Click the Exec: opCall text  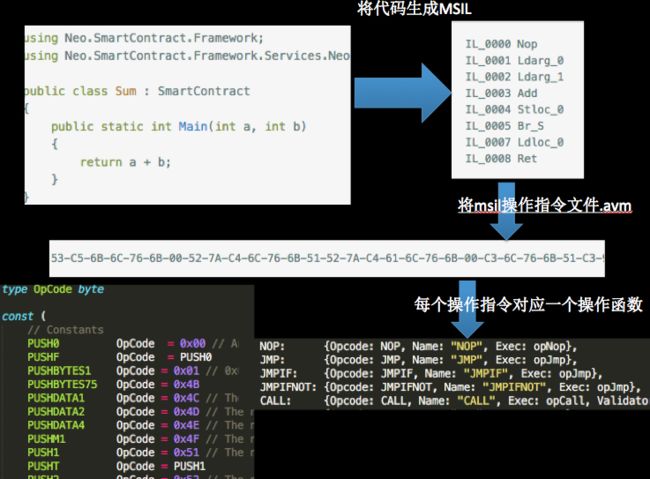click(547, 401)
